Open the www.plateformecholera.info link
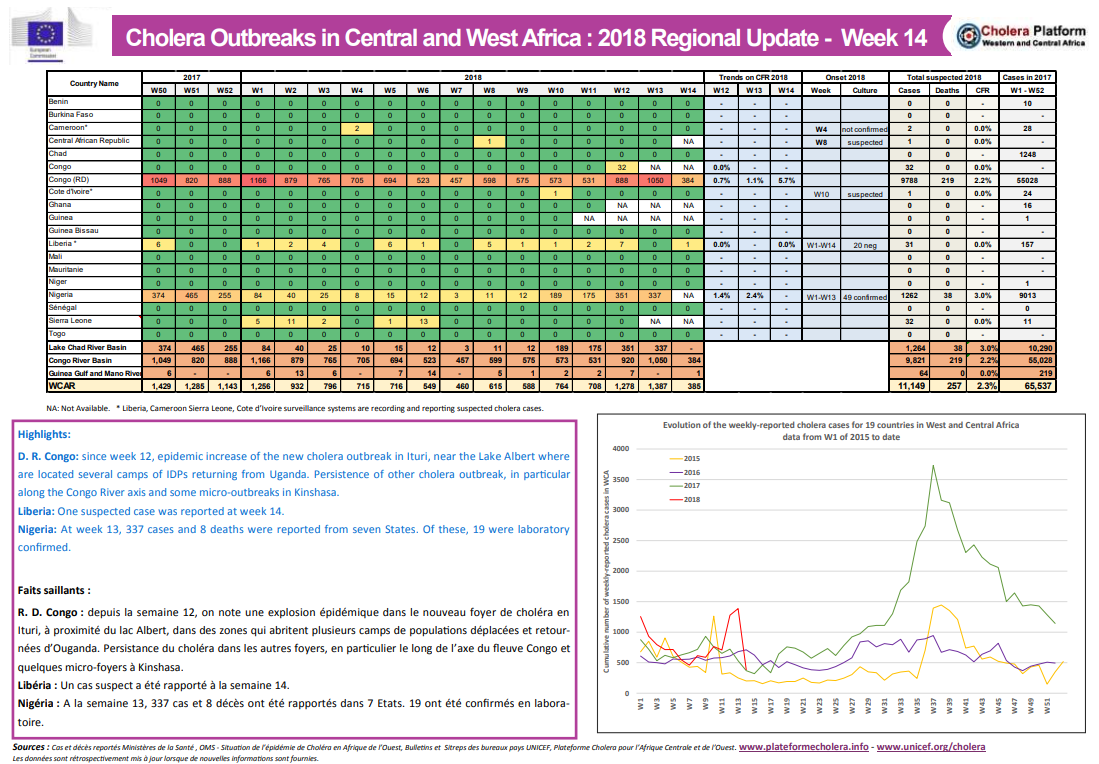 coord(804,746)
